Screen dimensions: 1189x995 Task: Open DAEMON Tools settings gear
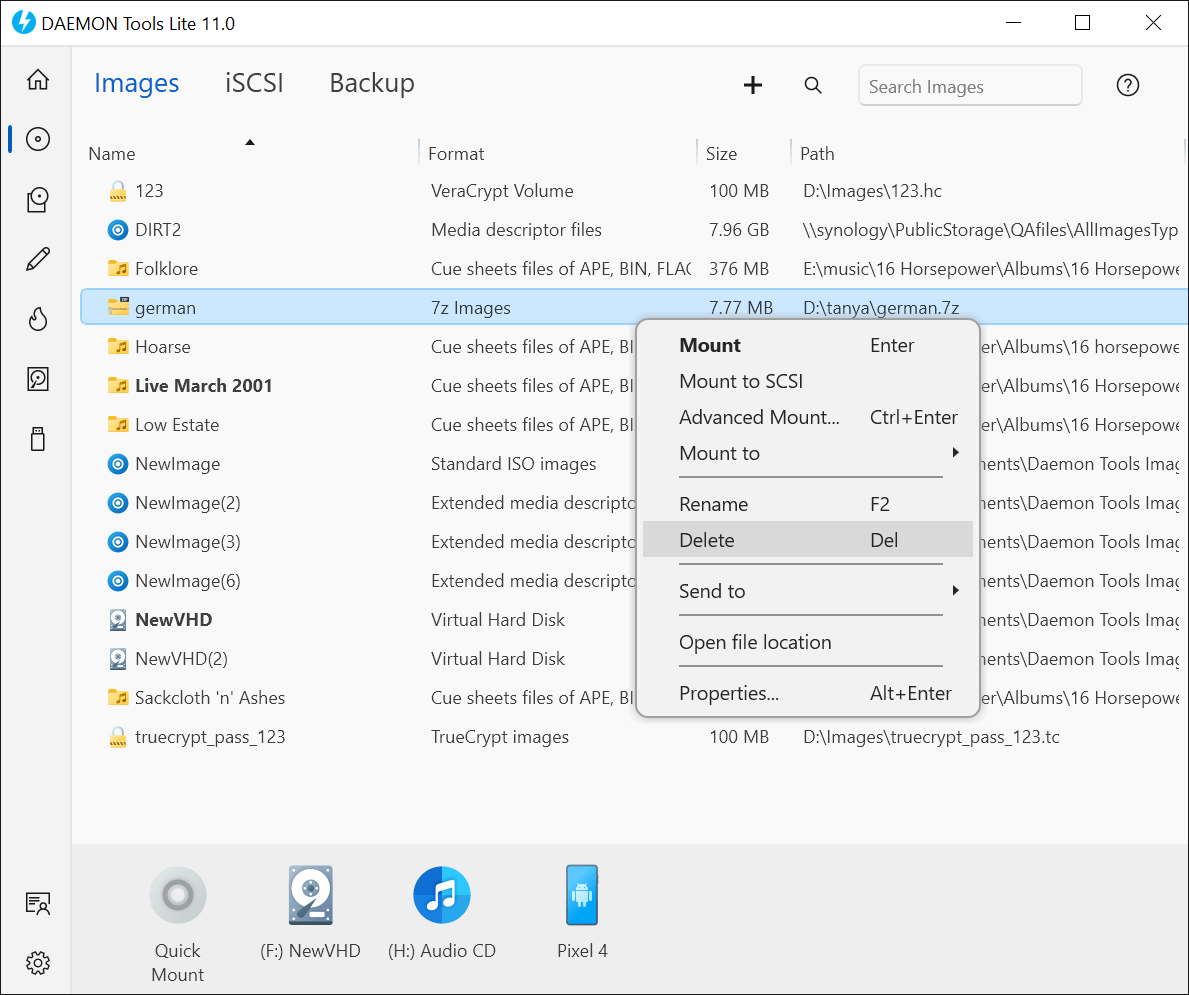pyautogui.click(x=37, y=962)
